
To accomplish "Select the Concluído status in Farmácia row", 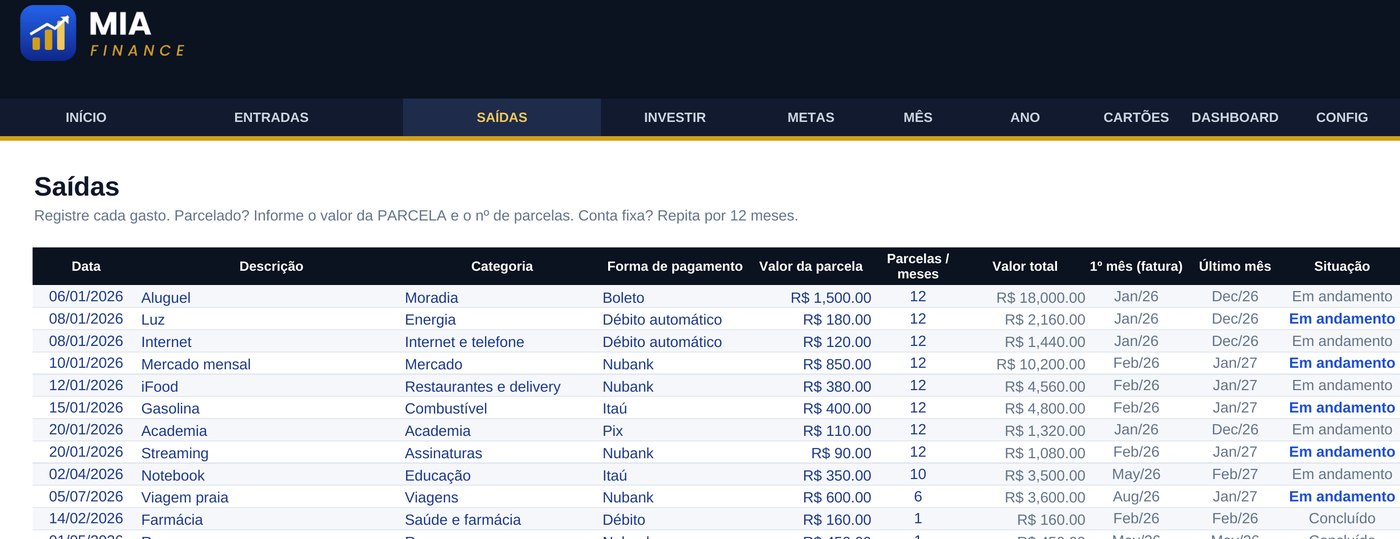I will pyautogui.click(x=1342, y=519).
